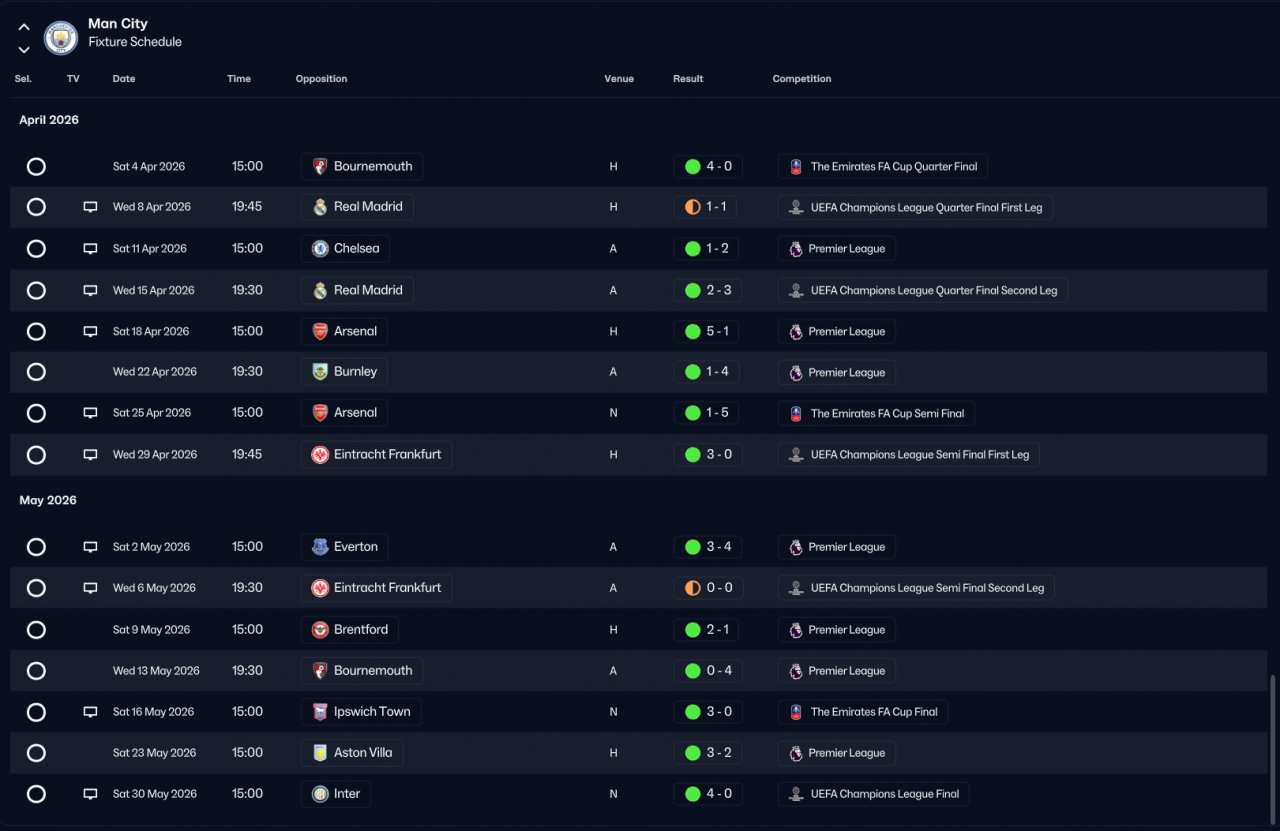Select the Everton fixture radio button
The height and width of the screenshot is (831, 1280).
pyautogui.click(x=36, y=547)
